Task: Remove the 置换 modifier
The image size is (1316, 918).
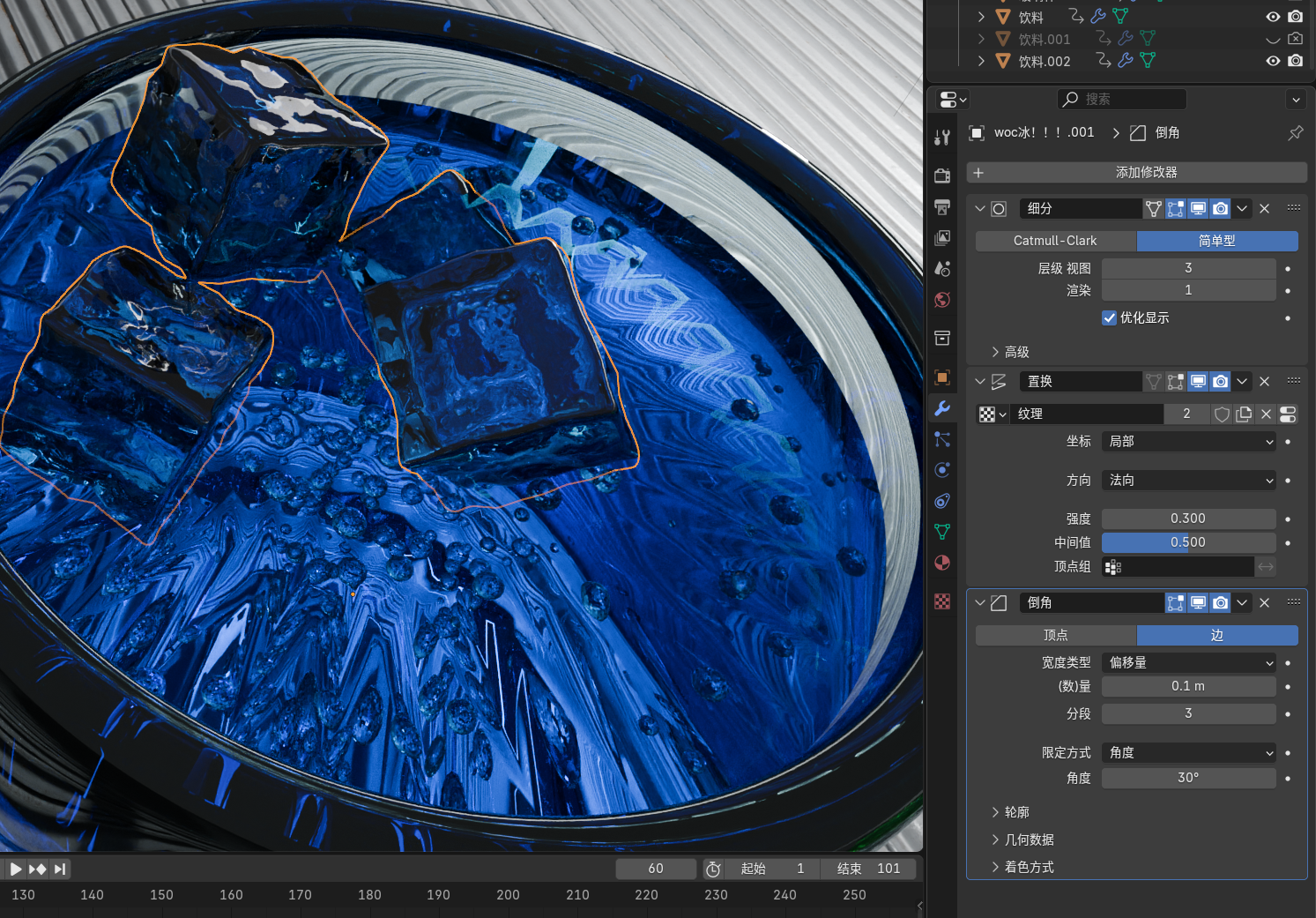Action: (x=1265, y=382)
